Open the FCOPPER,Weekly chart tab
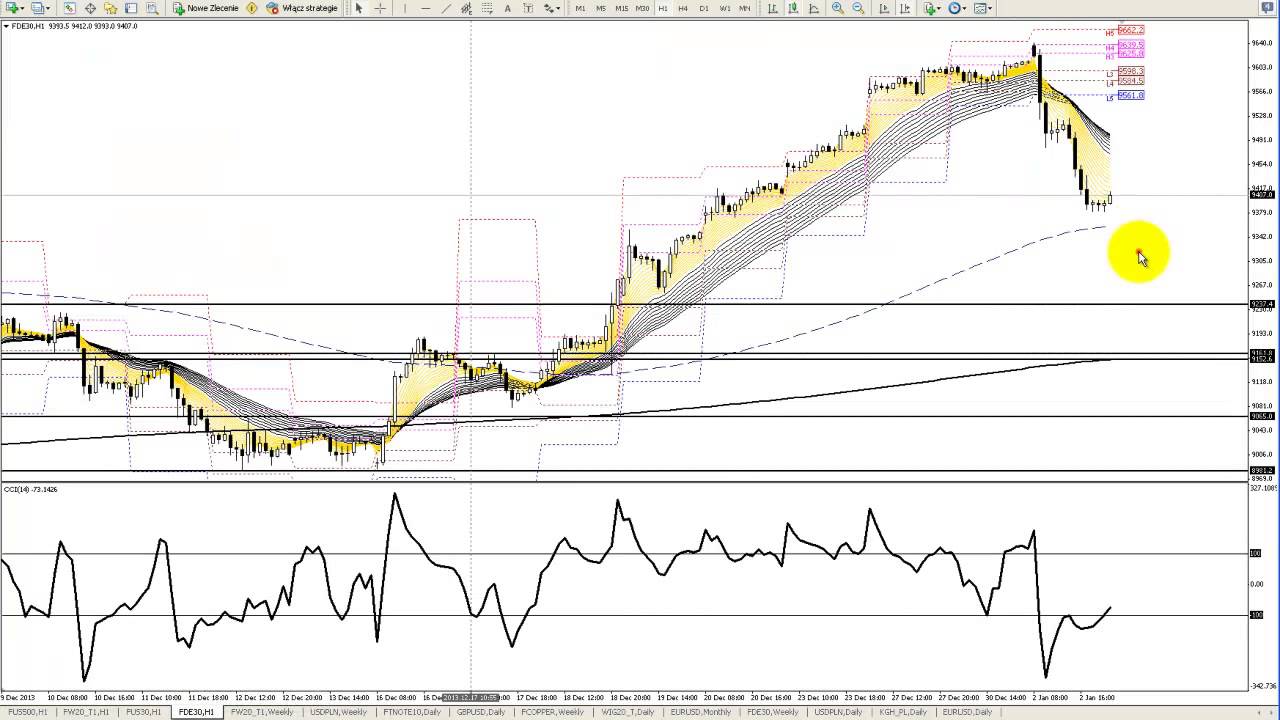This screenshot has height=720, width=1280. pyautogui.click(x=553, y=712)
